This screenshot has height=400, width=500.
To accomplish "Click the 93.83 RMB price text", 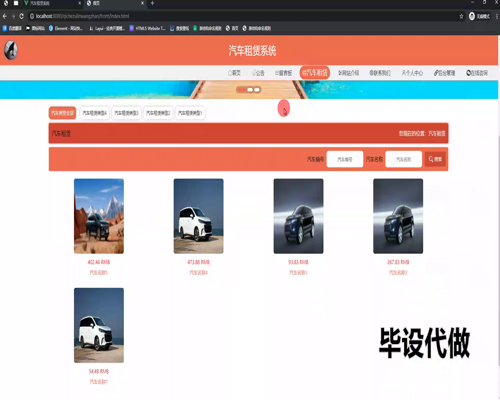I will coord(298,262).
